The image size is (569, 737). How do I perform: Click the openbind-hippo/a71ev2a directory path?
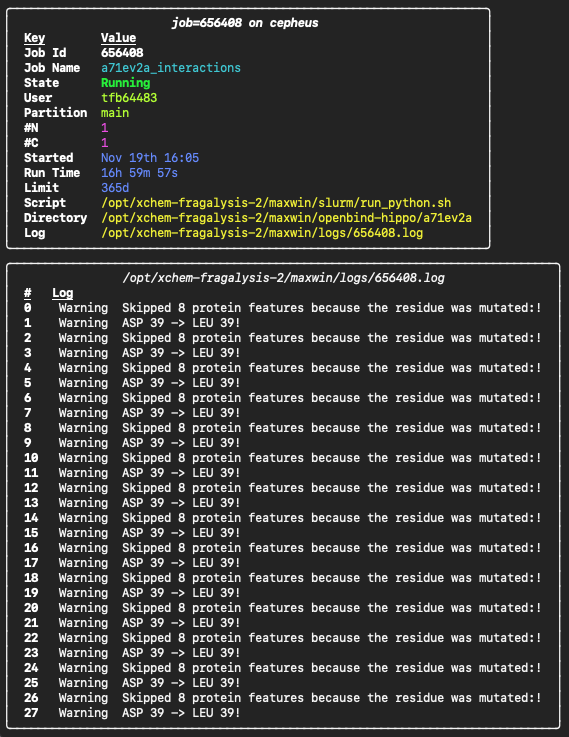pyautogui.click(x=286, y=218)
